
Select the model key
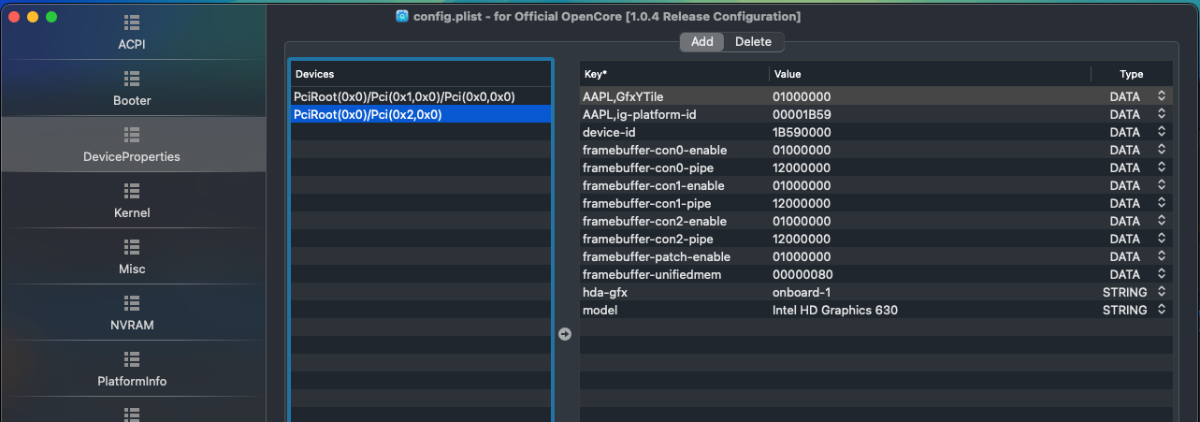pos(599,310)
